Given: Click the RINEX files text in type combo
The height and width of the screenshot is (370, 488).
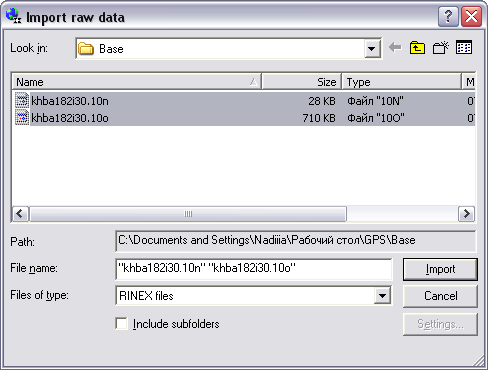Looking at the screenshot, I should [x=146, y=296].
